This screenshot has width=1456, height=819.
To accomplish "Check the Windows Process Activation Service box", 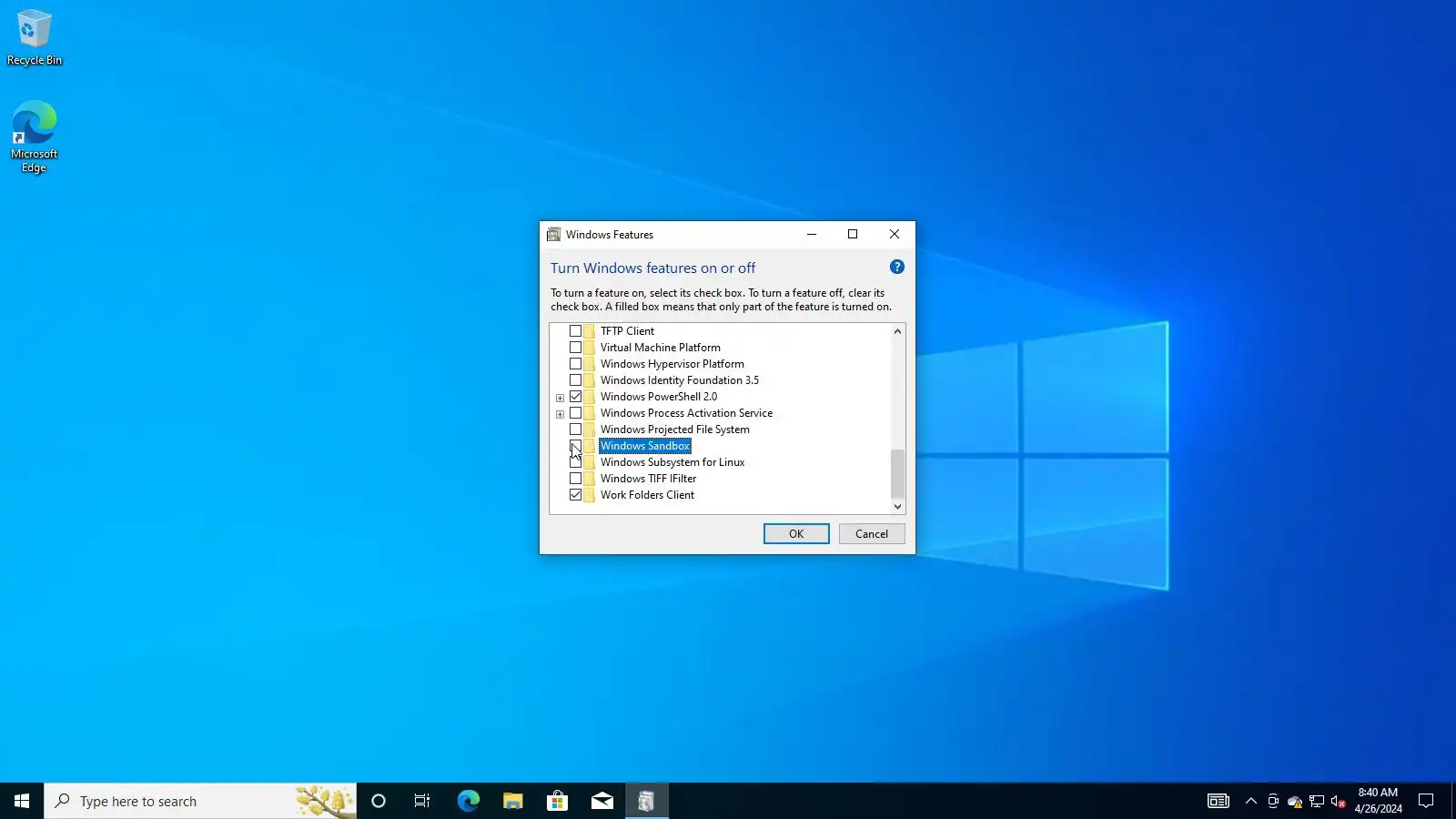I will coord(575,413).
